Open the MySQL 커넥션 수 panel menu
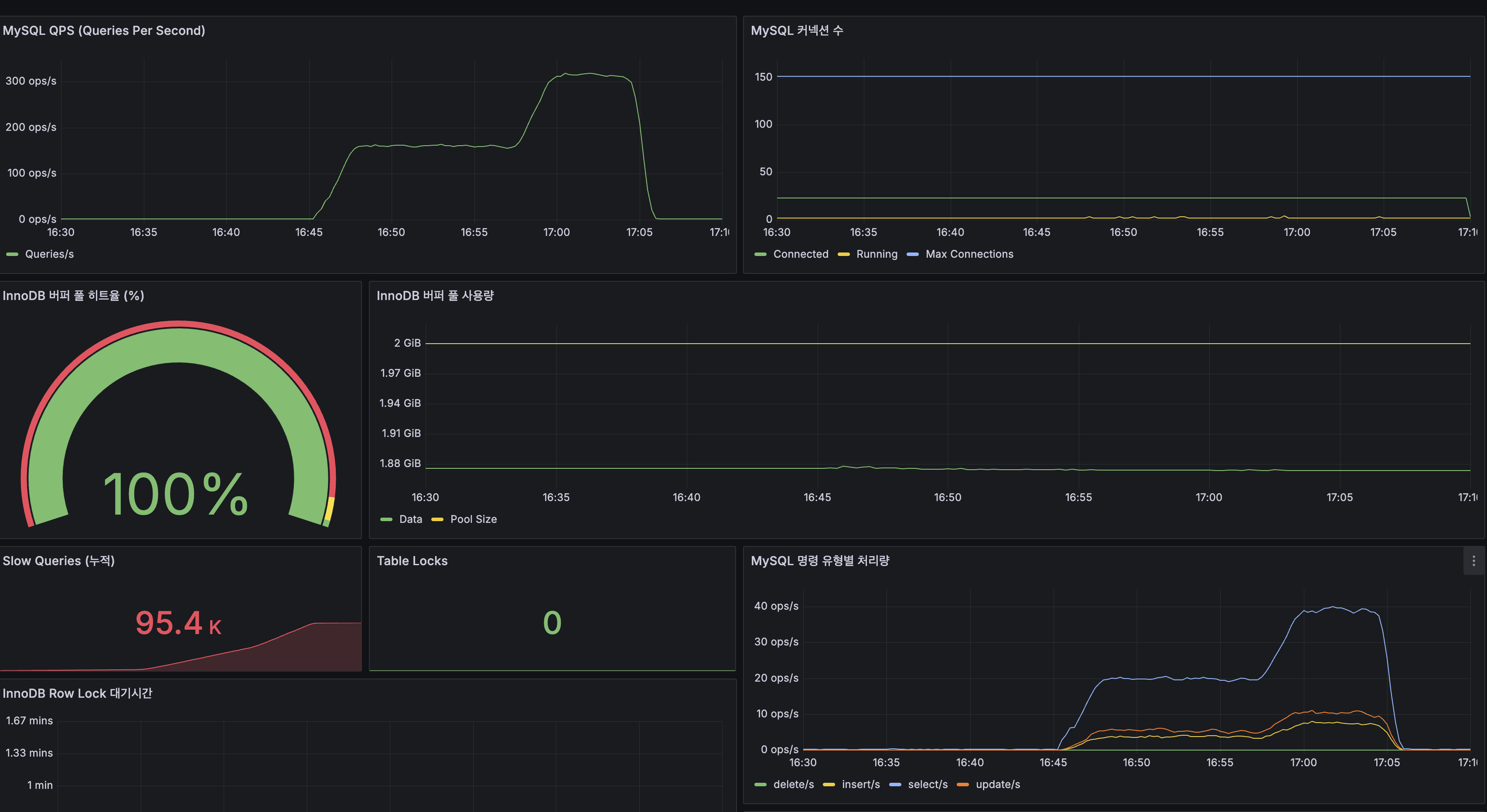1487x812 pixels. (797, 30)
